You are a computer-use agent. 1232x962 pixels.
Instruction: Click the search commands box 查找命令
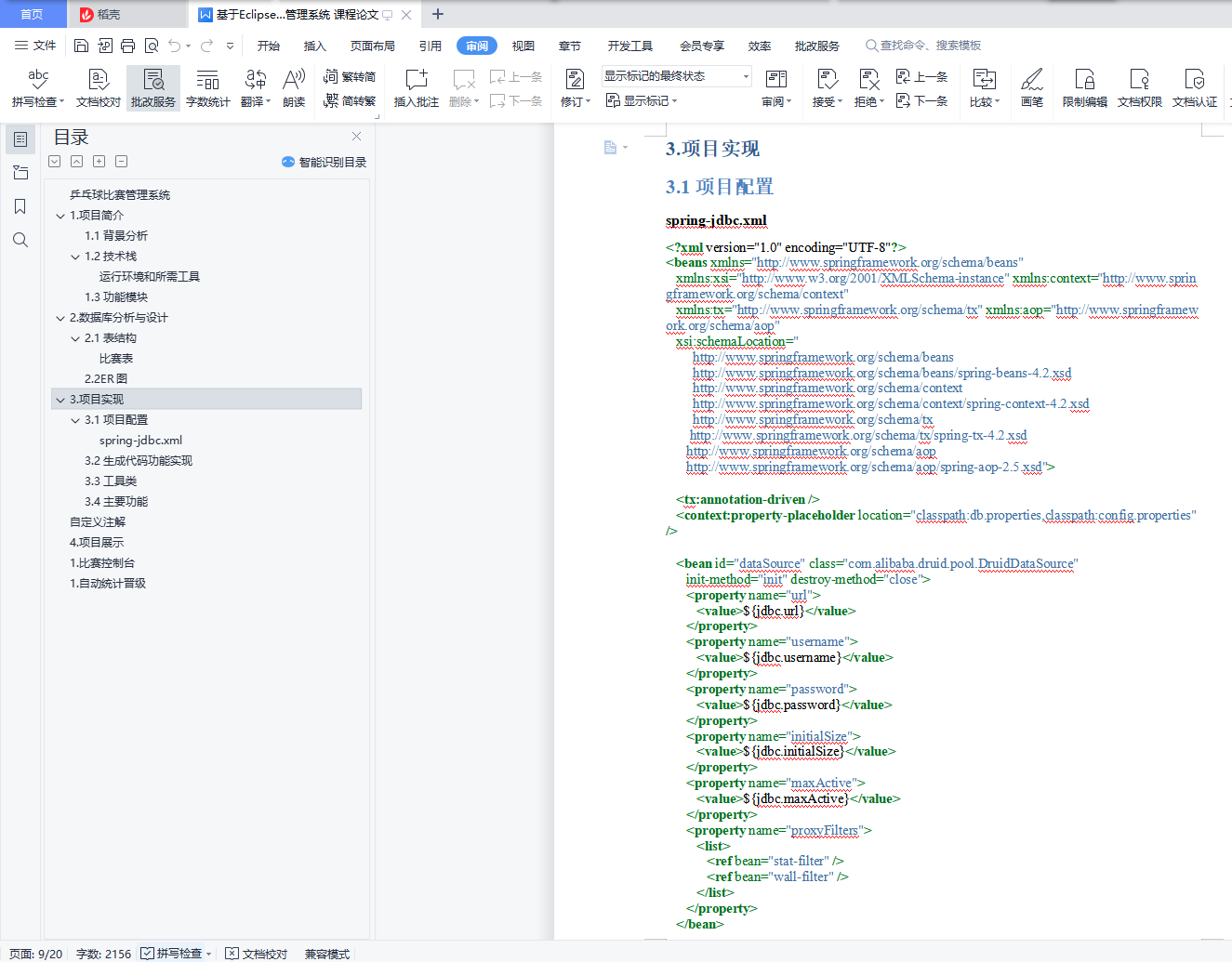pyautogui.click(x=923, y=46)
